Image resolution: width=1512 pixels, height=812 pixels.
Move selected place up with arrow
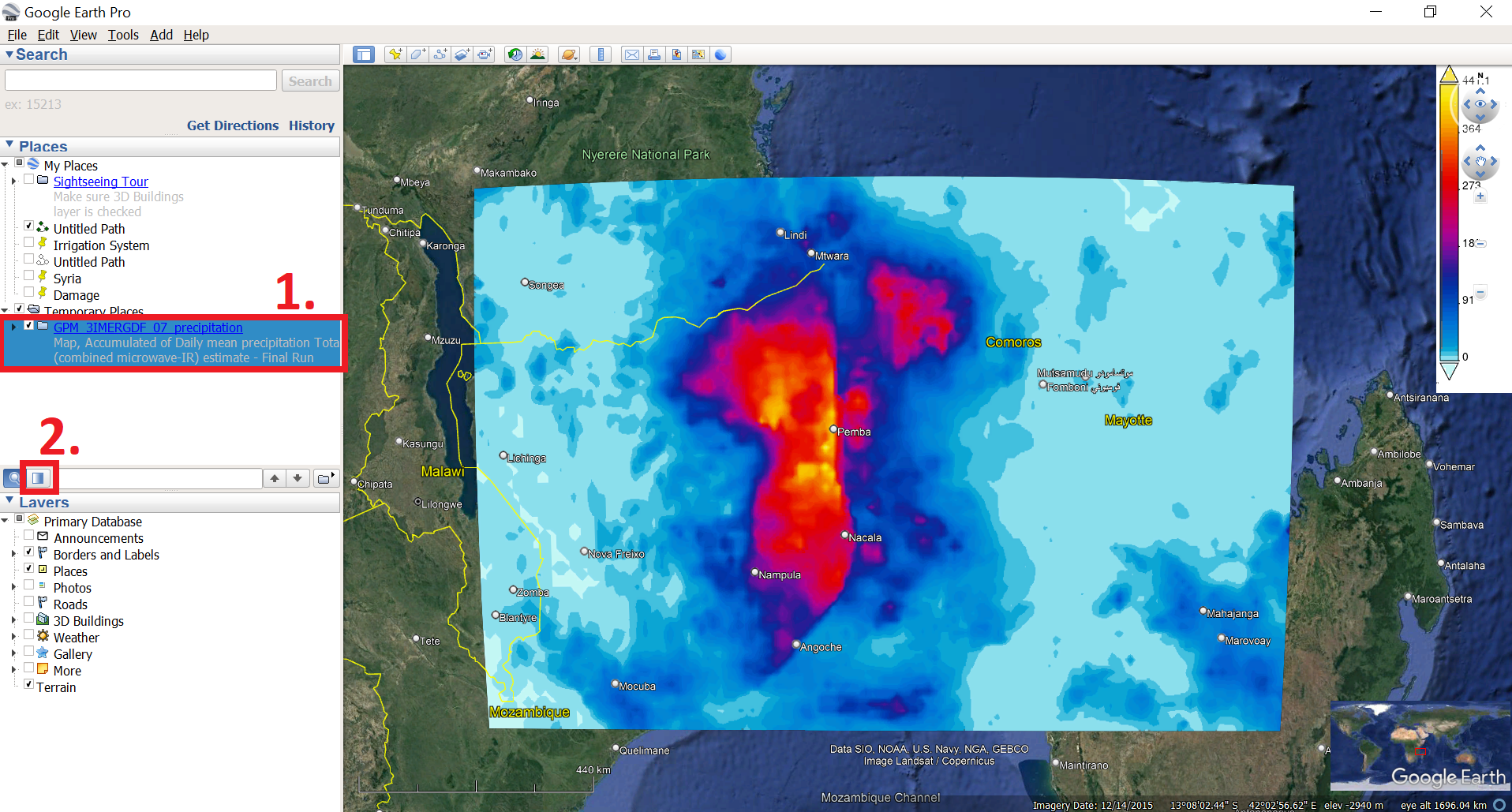click(x=275, y=478)
